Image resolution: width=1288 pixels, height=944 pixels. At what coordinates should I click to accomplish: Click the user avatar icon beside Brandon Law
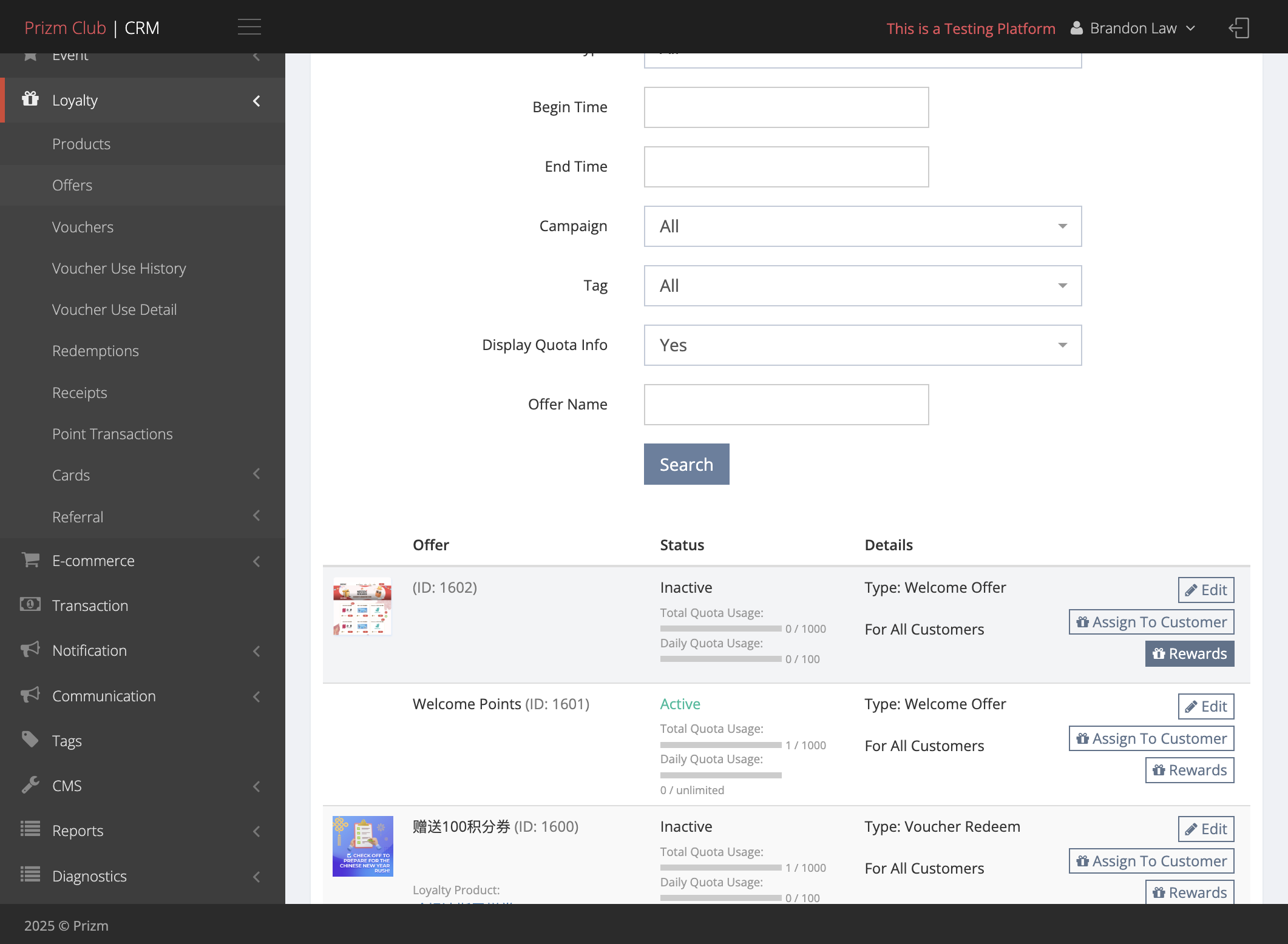[x=1076, y=28]
